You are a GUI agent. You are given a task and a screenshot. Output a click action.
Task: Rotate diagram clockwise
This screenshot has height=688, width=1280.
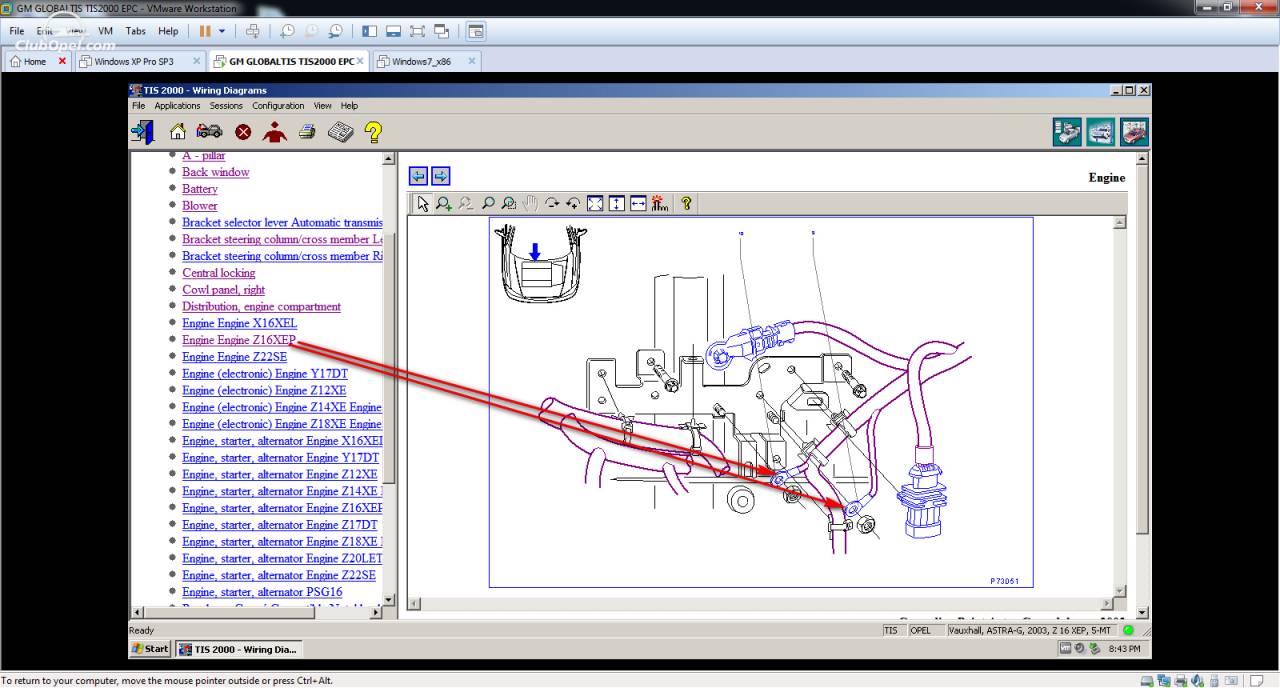552,203
